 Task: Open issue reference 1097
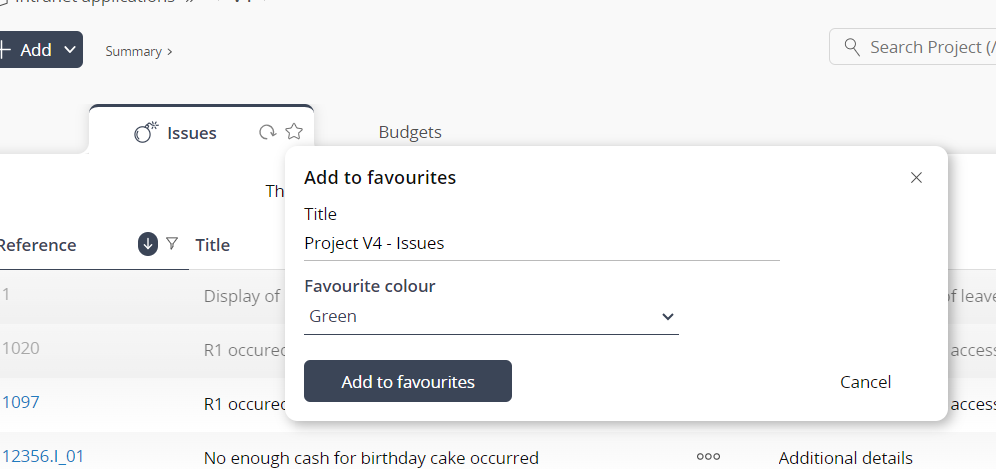tap(20, 402)
